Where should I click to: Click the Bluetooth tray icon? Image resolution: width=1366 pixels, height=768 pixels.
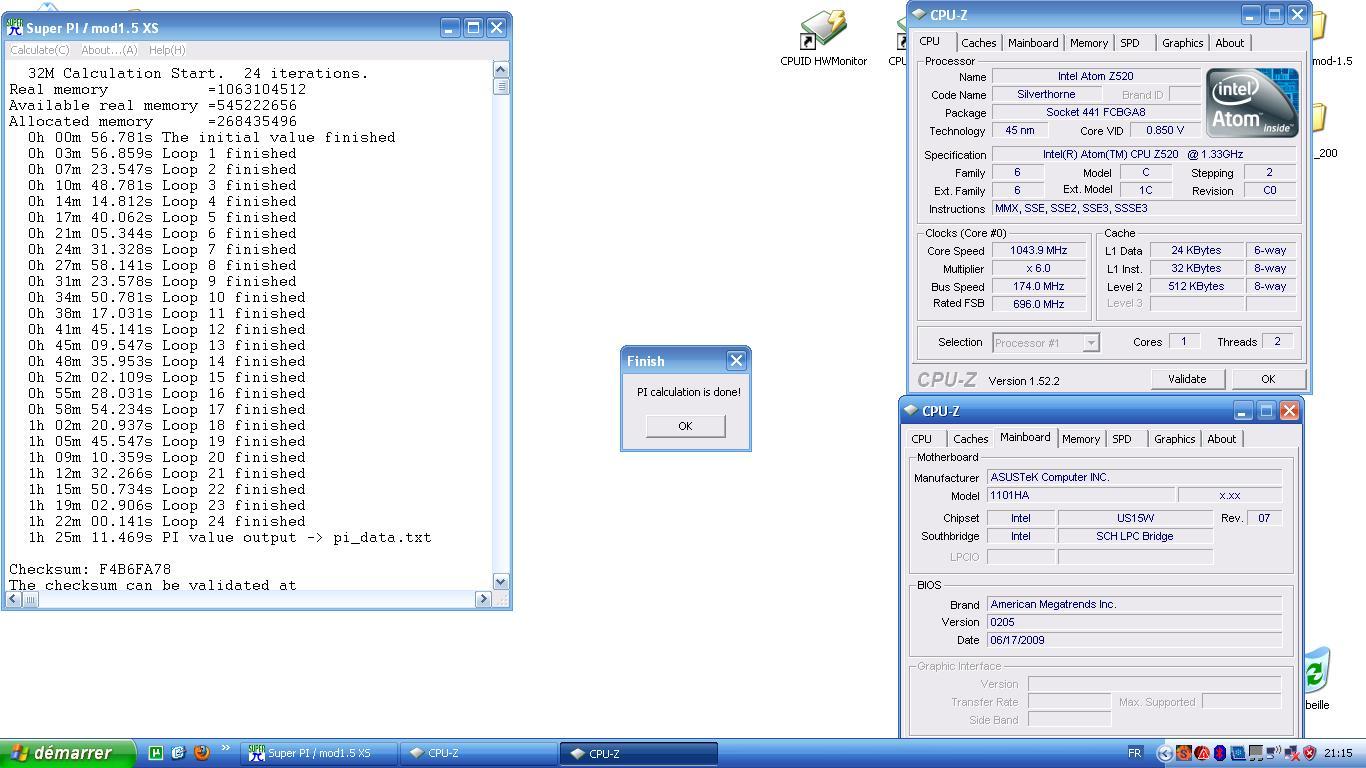coord(1220,753)
